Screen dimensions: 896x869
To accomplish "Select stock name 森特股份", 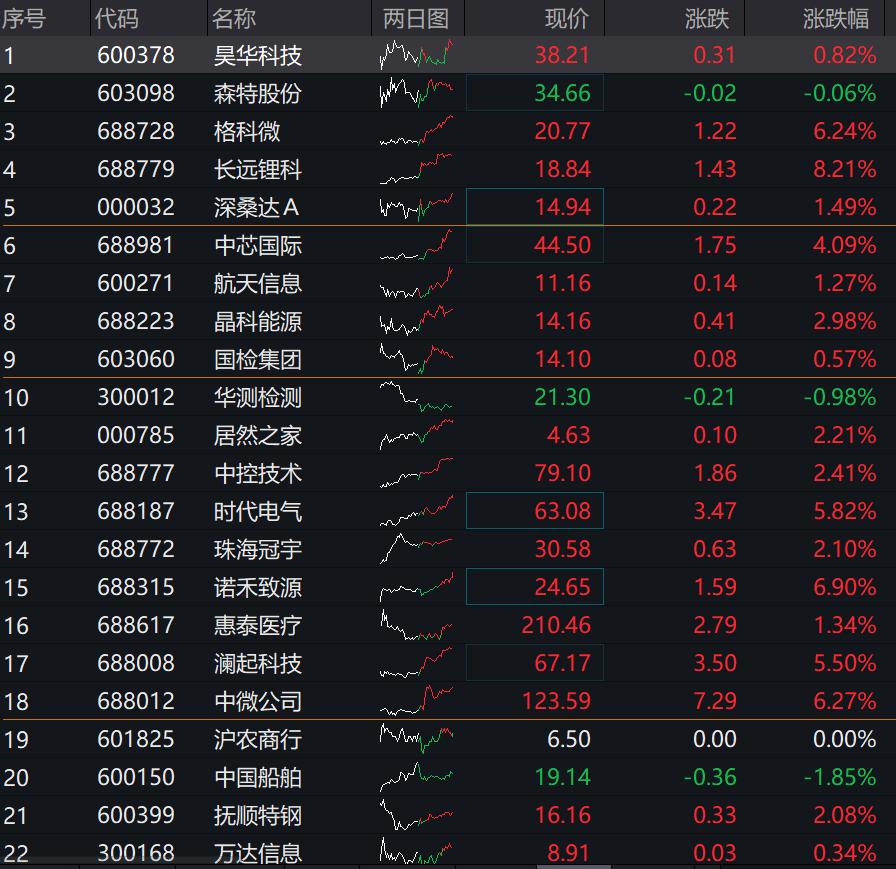I will [258, 93].
